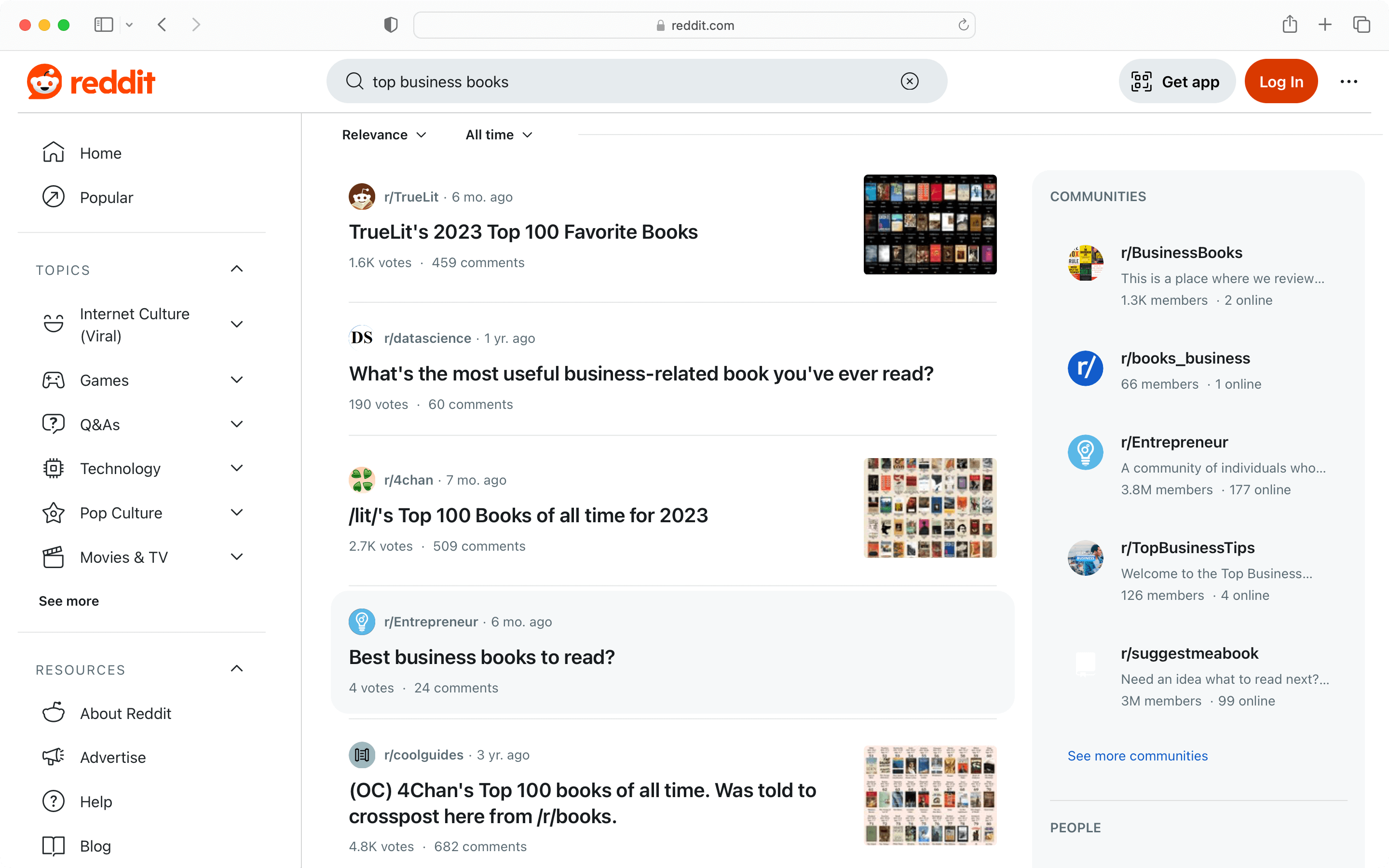
Task: Clear the search input field
Action: click(909, 81)
